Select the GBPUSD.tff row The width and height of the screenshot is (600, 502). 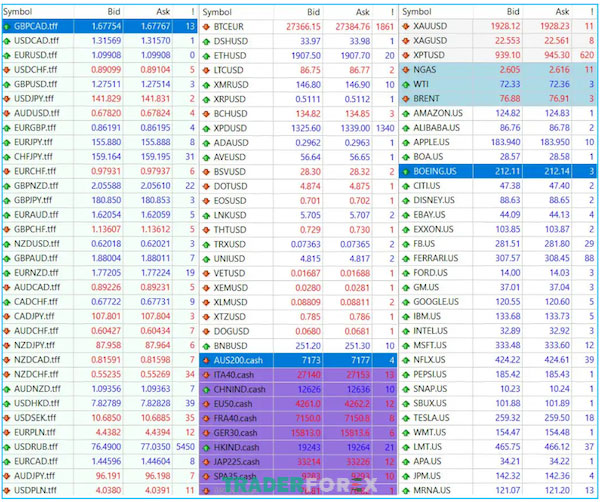(99, 85)
